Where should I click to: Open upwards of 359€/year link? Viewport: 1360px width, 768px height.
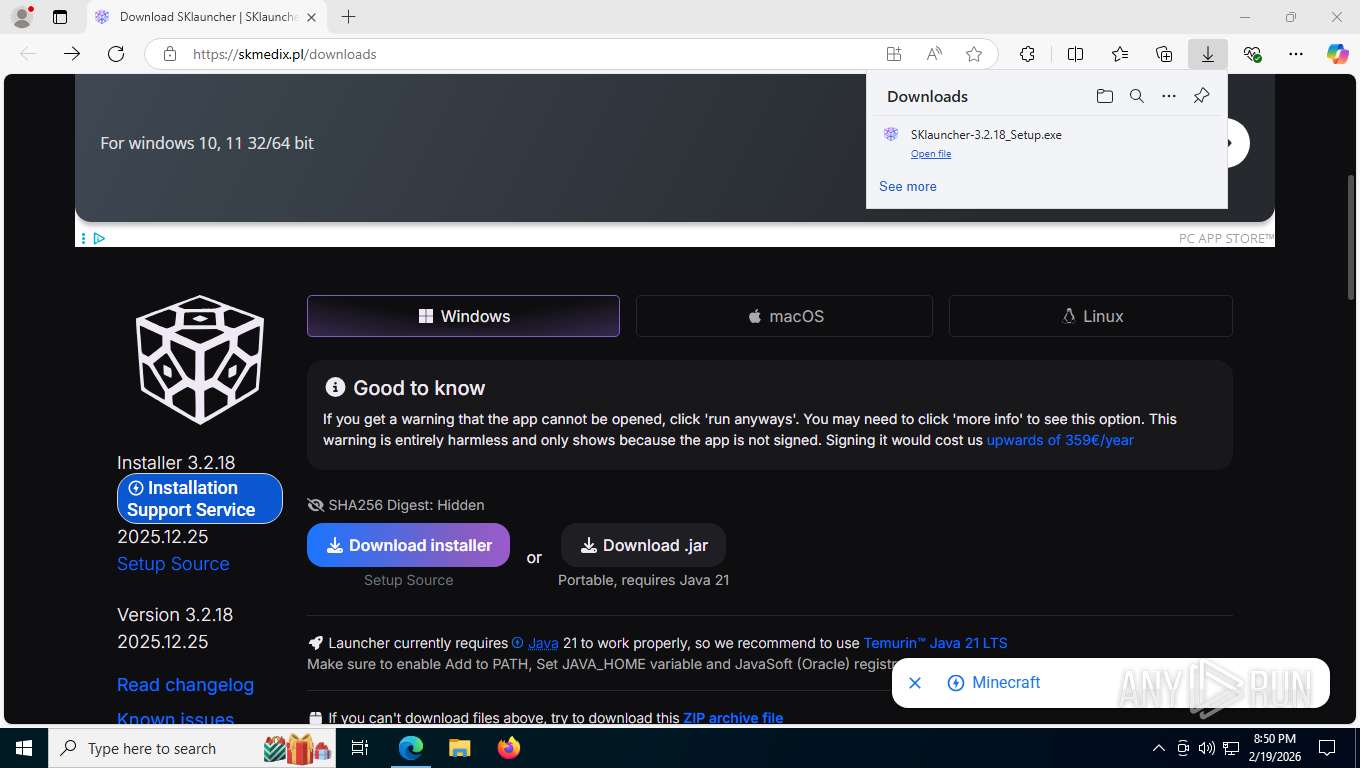1060,440
